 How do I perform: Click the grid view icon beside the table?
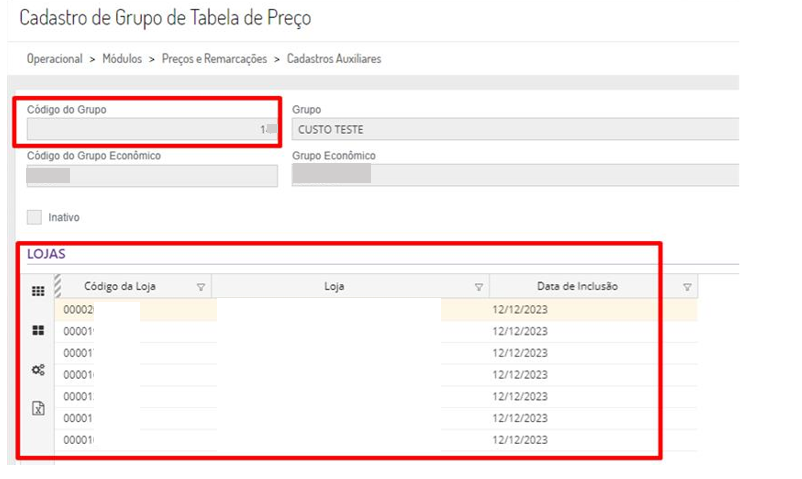38,291
